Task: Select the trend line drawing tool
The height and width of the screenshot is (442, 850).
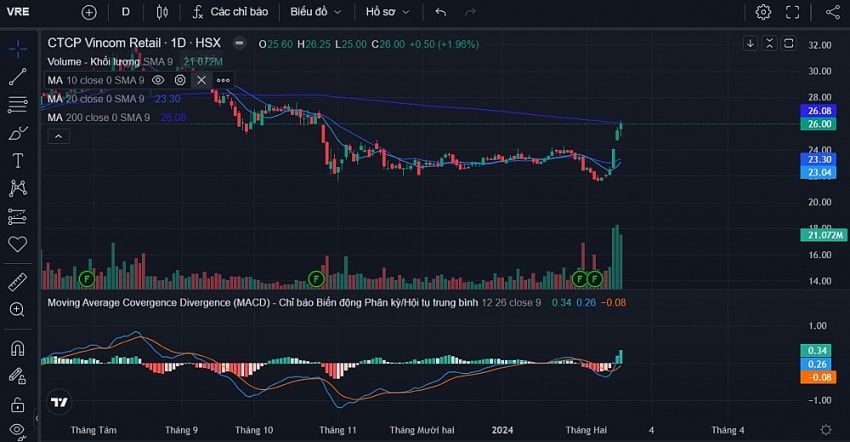Action: coord(17,77)
